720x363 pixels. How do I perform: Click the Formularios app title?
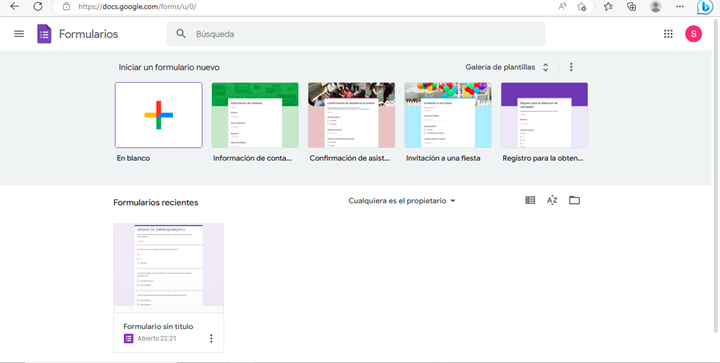[89, 34]
